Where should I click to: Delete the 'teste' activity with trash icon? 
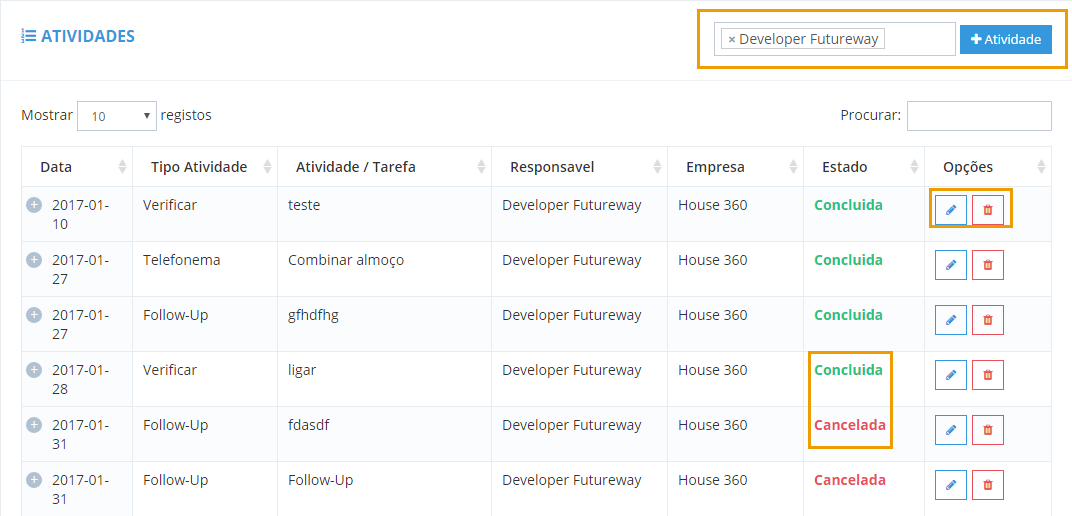pyautogui.click(x=987, y=210)
